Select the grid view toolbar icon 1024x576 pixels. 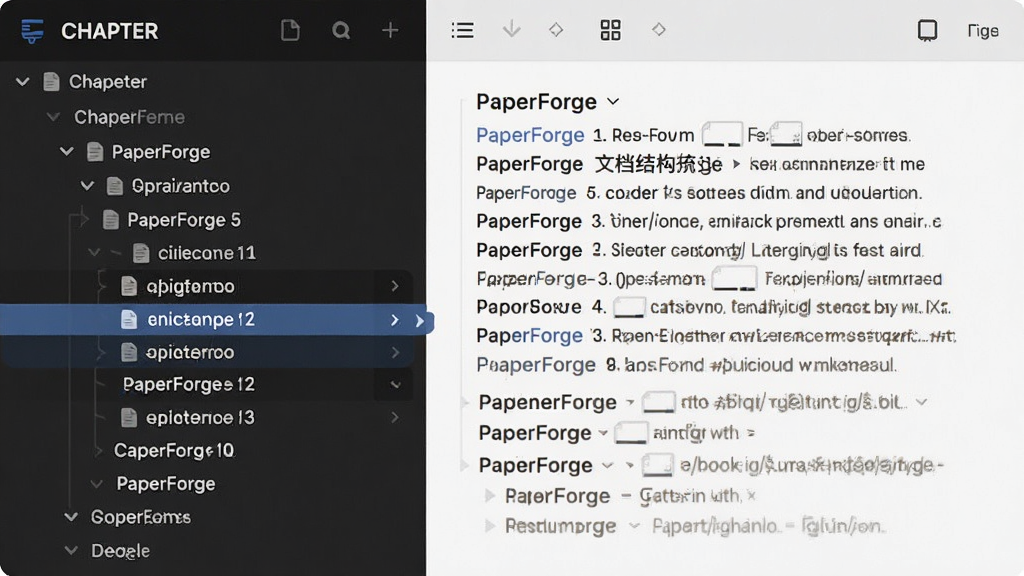click(x=610, y=30)
